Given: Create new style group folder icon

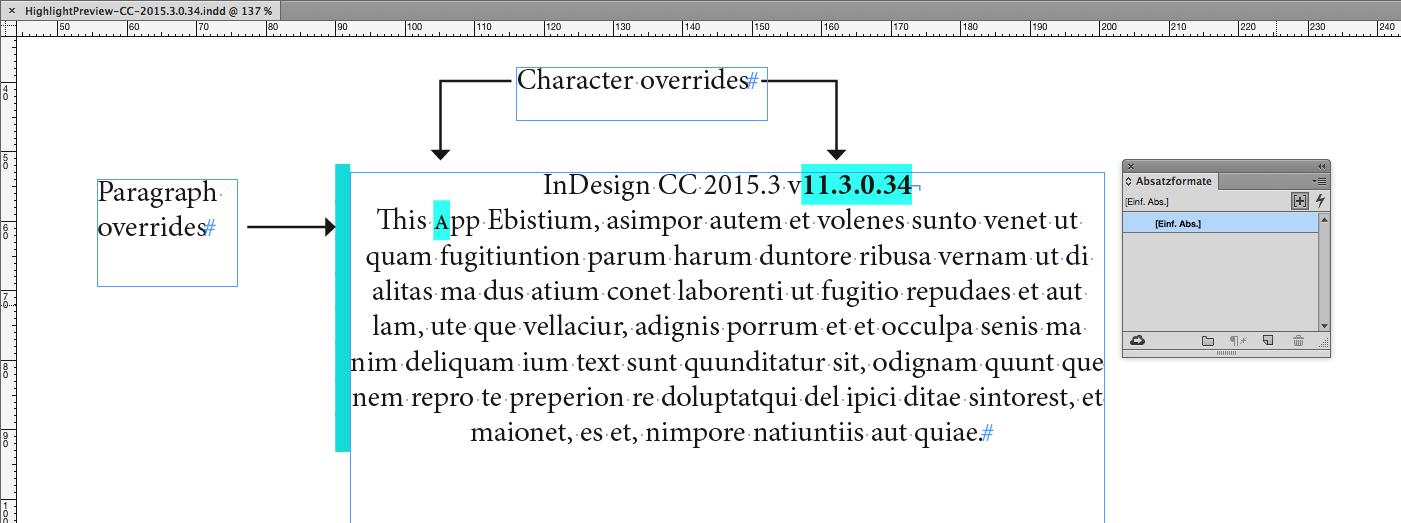Looking at the screenshot, I should 1208,341.
